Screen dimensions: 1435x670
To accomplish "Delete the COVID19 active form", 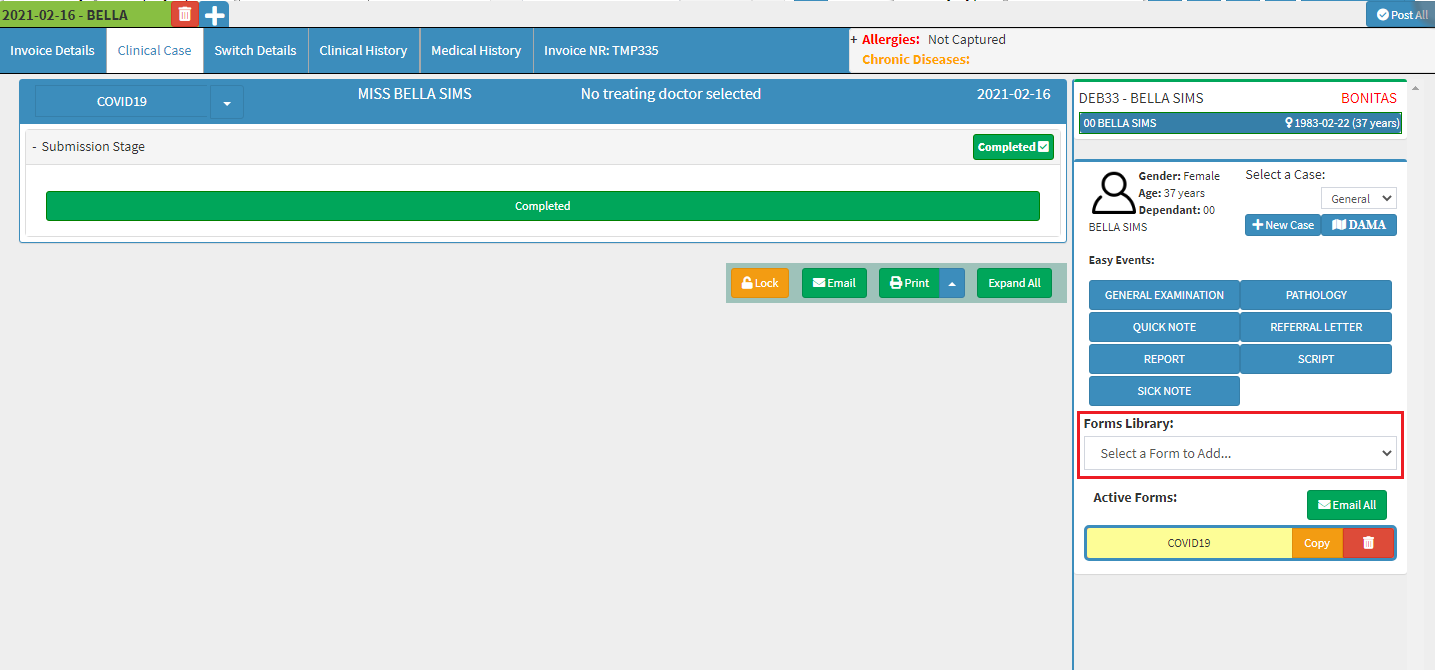I will [1368, 543].
